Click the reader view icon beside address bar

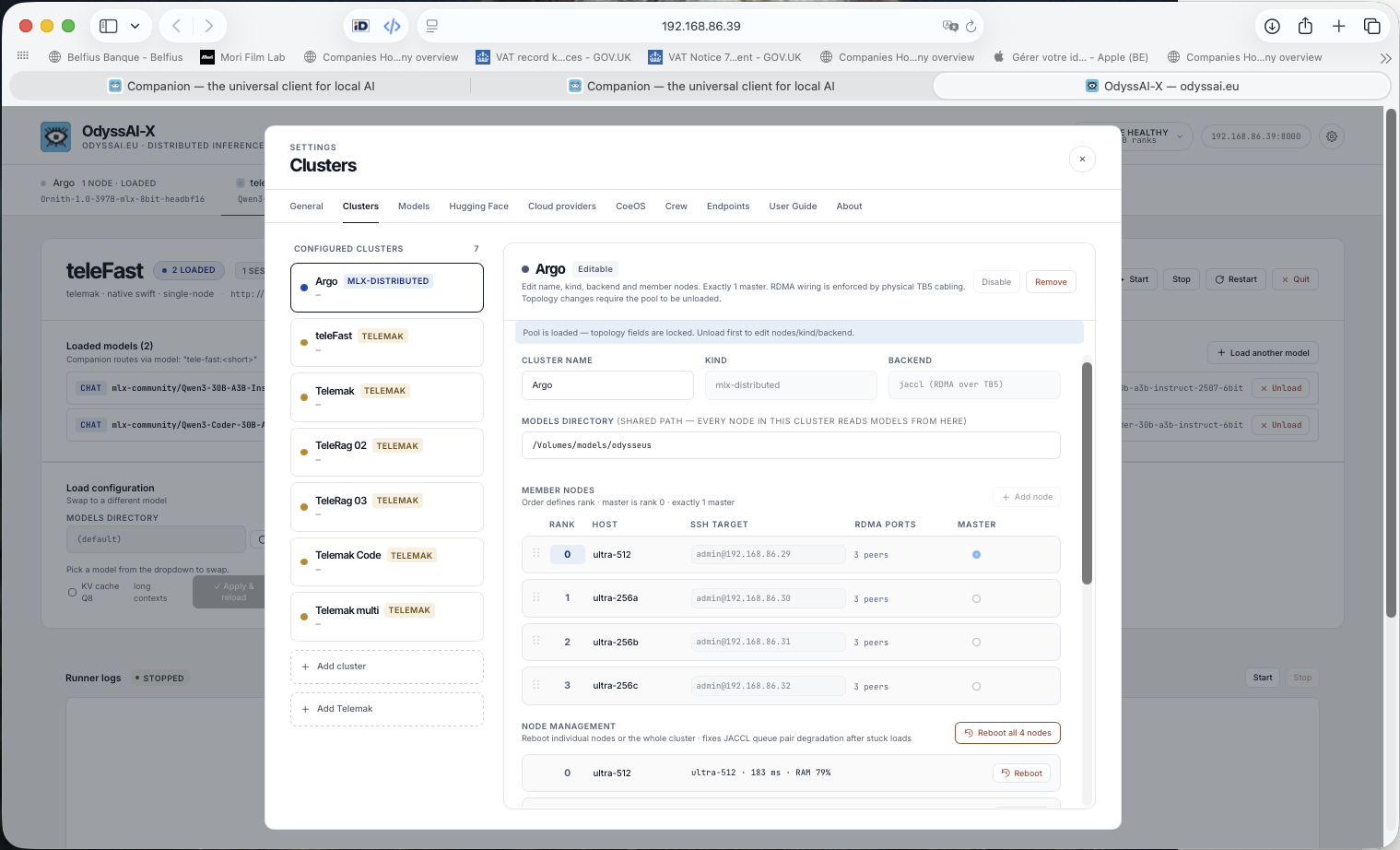432,26
